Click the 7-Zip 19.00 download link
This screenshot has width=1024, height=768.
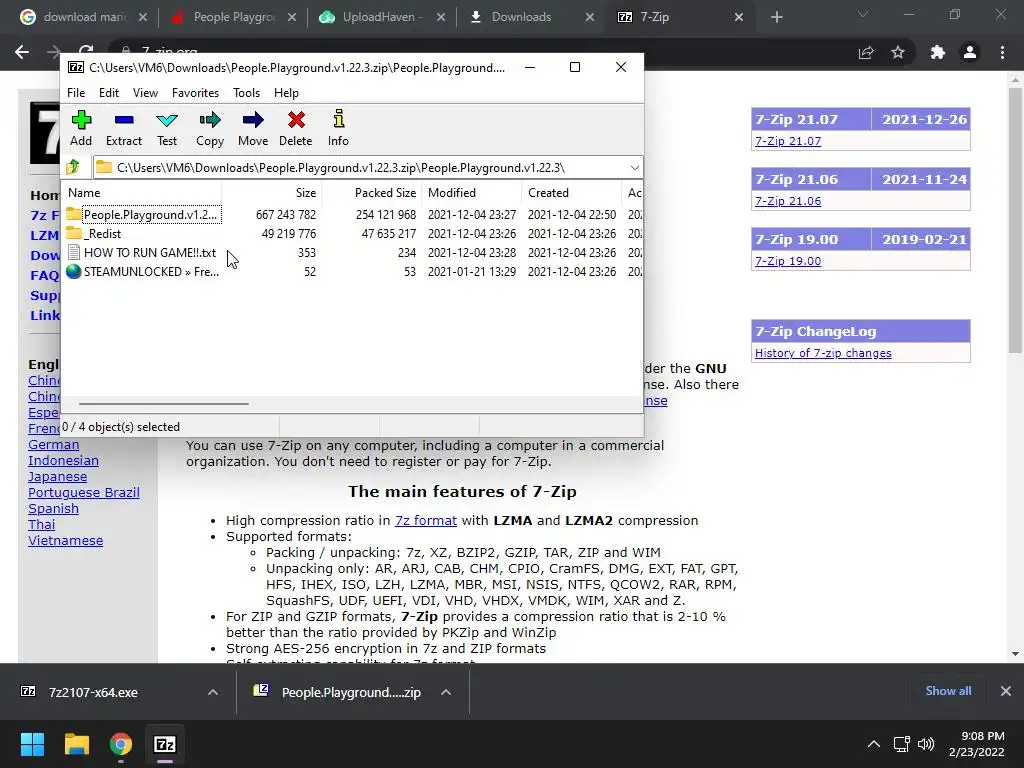point(788,261)
